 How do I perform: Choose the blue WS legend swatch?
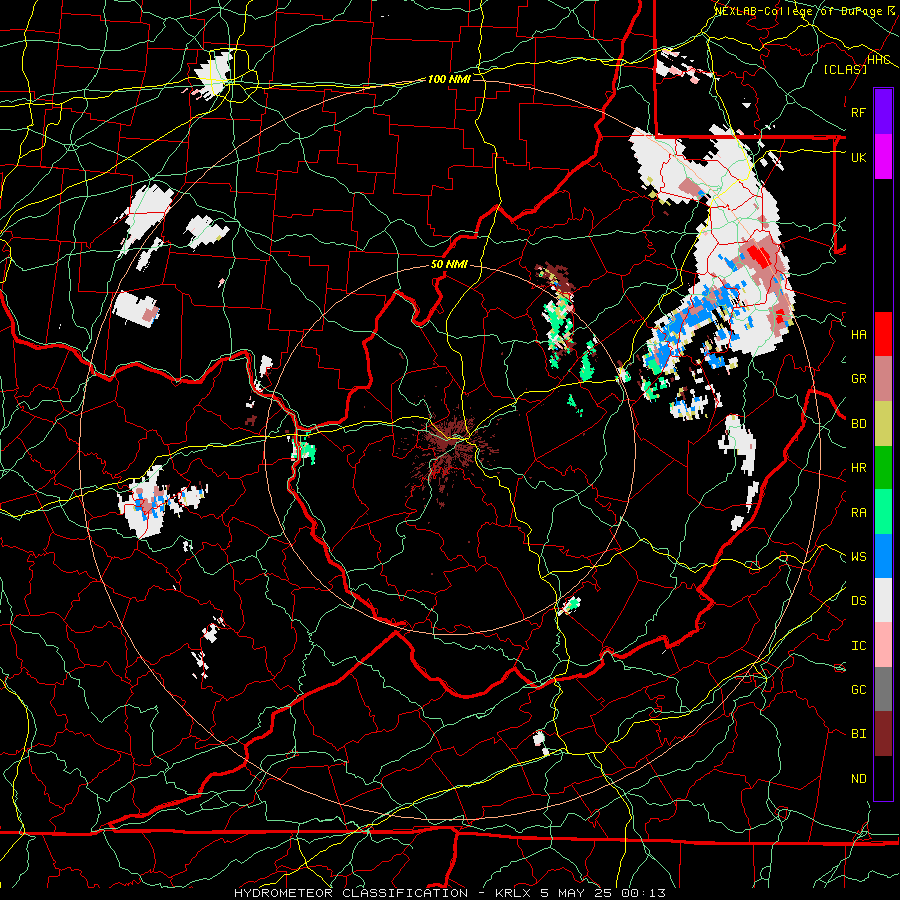883,556
